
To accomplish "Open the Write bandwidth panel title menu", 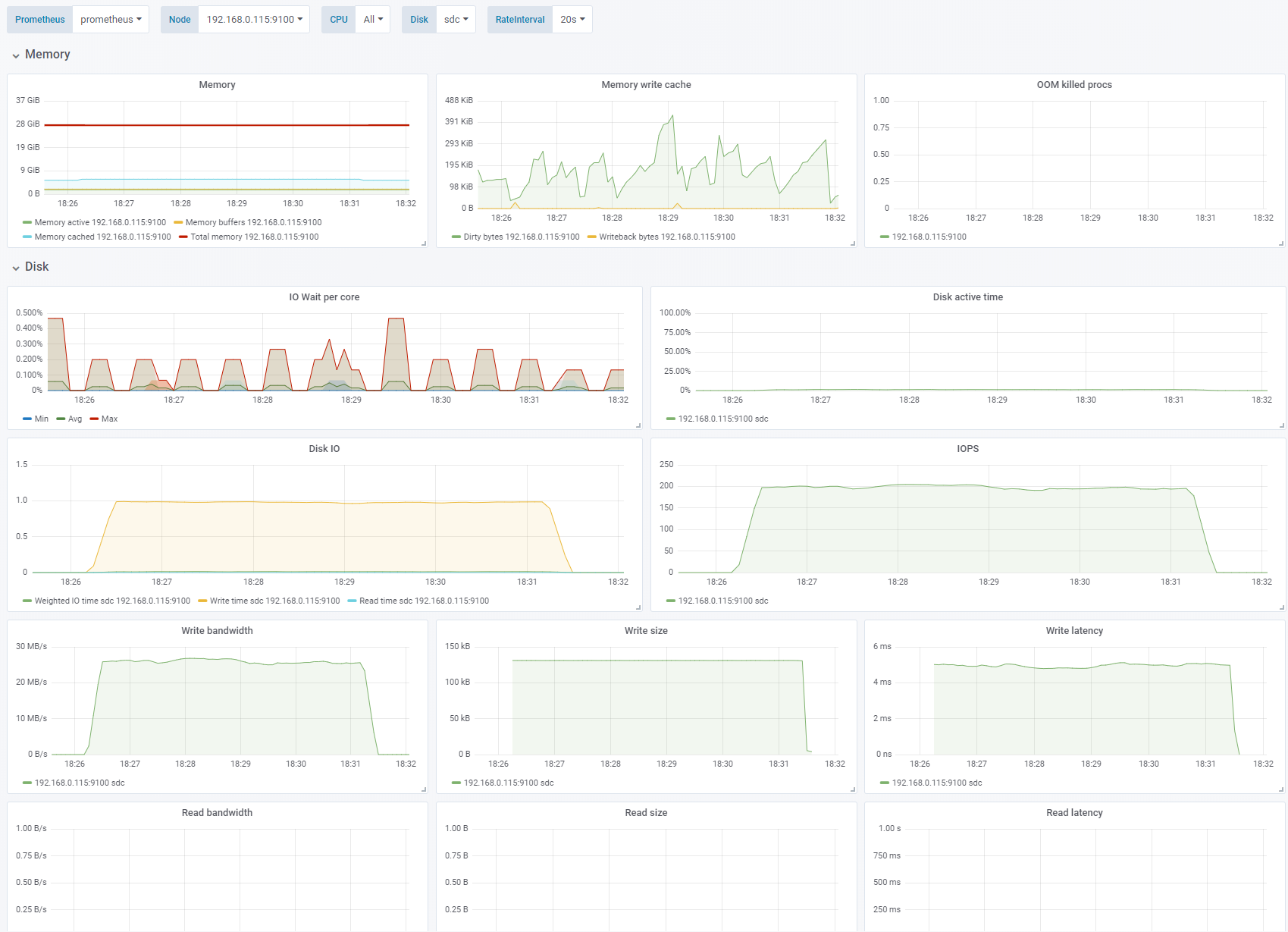I will tap(217, 631).
